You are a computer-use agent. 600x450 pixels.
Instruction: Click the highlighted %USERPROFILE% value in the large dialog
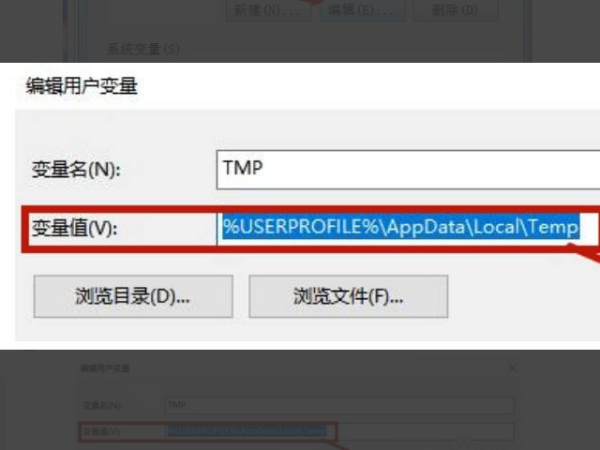point(401,227)
